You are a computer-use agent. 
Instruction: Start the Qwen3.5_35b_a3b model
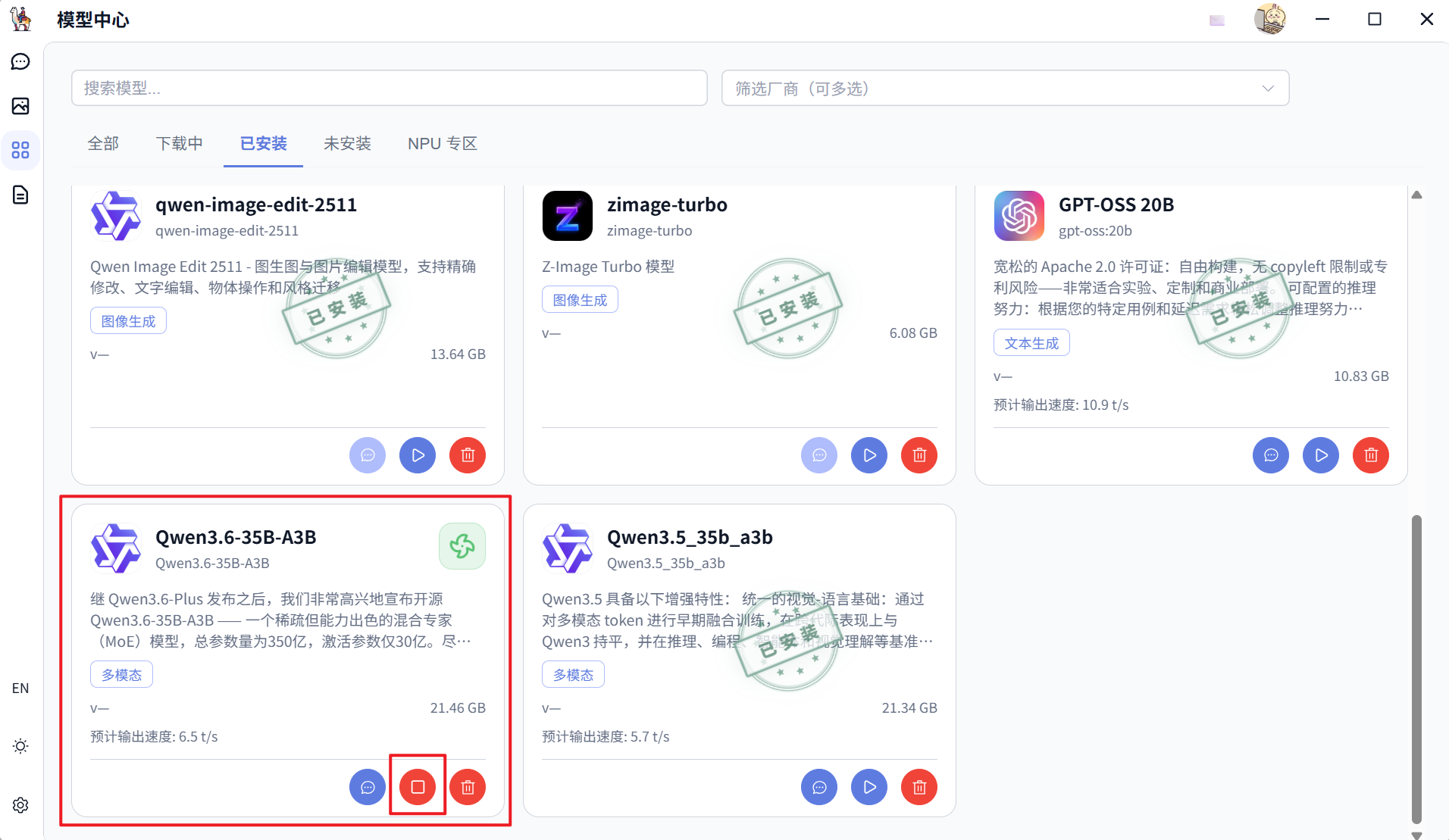(x=869, y=787)
